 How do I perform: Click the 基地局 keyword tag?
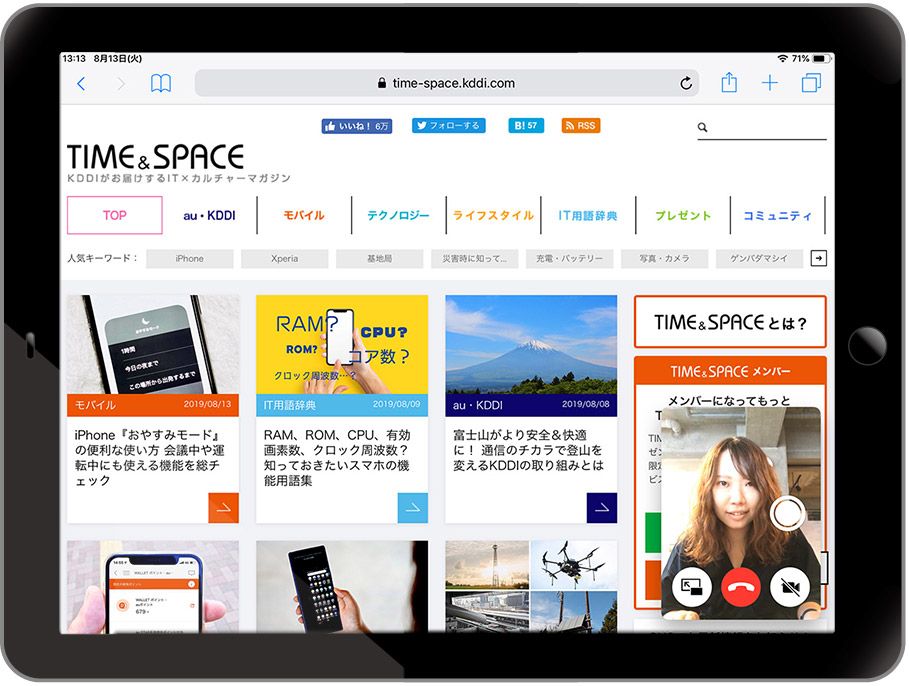coord(380,259)
